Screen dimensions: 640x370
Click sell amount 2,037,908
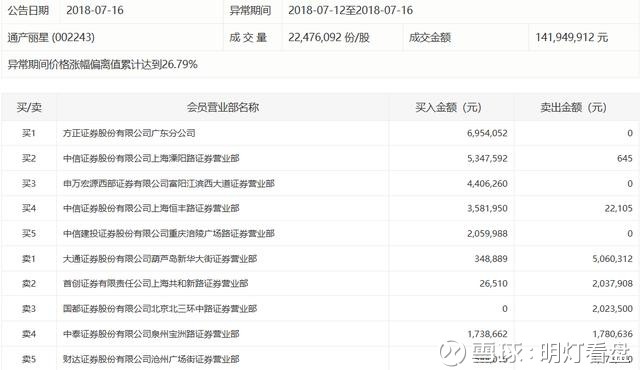pos(613,284)
